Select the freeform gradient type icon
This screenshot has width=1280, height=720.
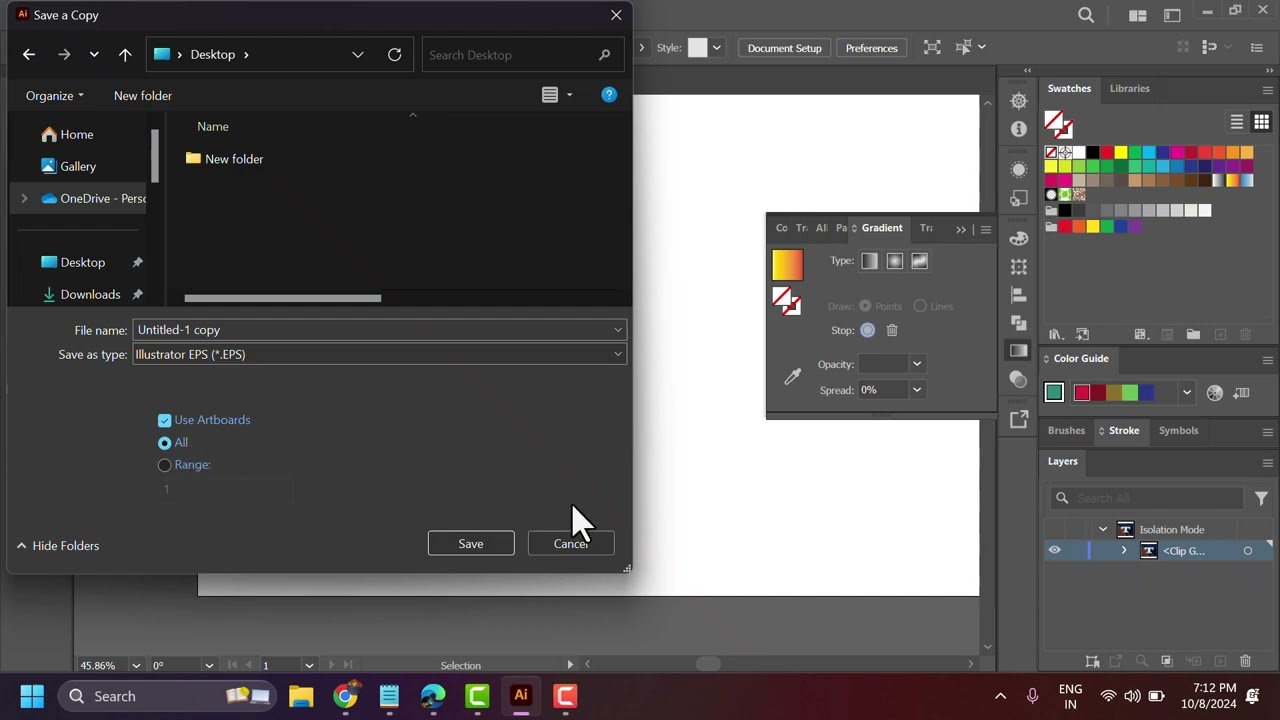(919, 261)
